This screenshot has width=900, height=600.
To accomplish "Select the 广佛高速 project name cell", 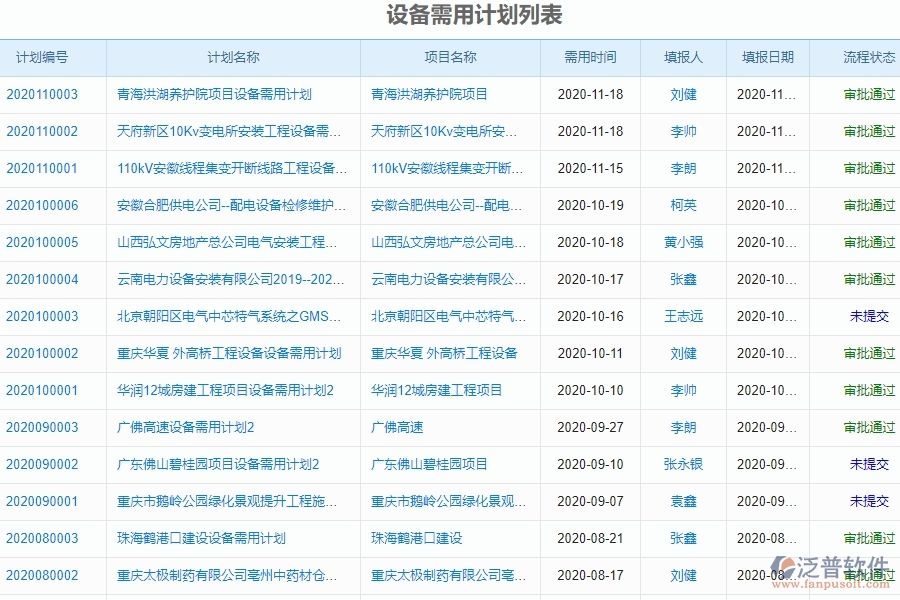I will tap(399, 427).
